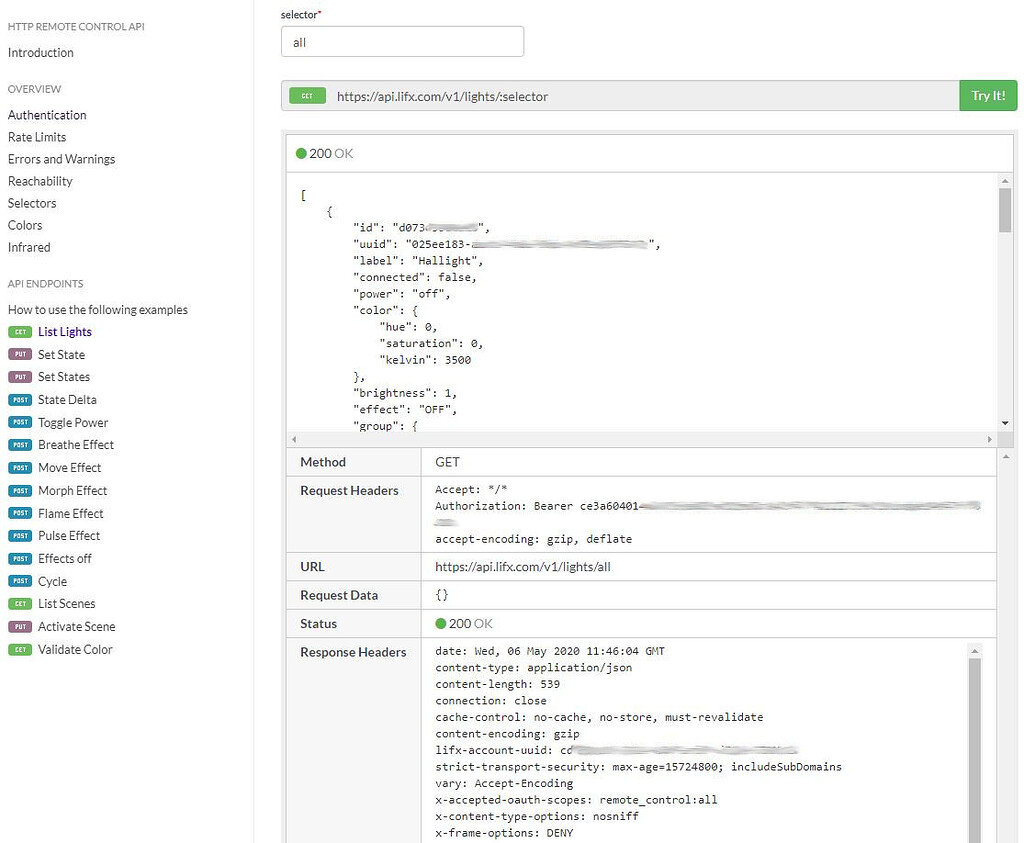Click URL value api.lifx.com/v1/lights/all
Viewport: 1024px width, 843px height.
(522, 567)
